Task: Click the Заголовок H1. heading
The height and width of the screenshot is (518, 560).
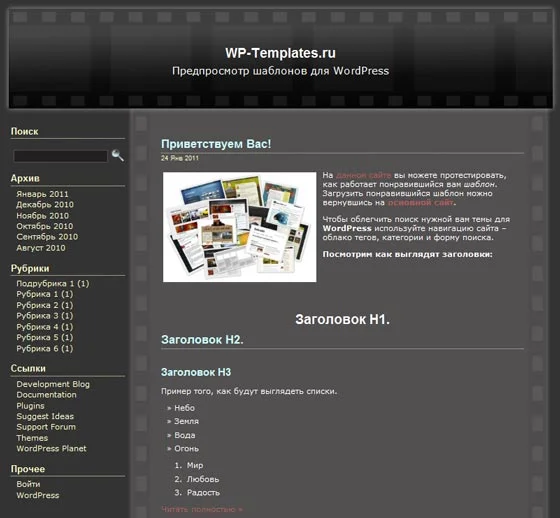Action: pyautogui.click(x=342, y=319)
